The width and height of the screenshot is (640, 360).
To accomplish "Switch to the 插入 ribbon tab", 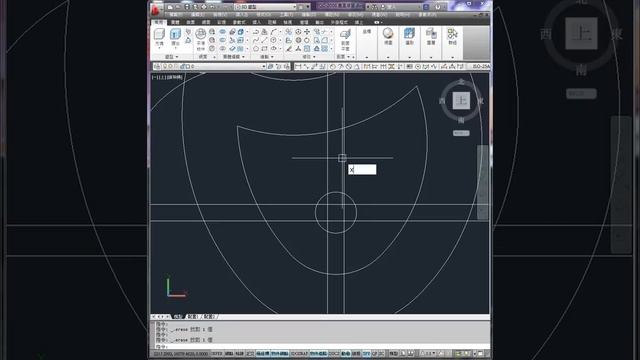I will (257, 22).
